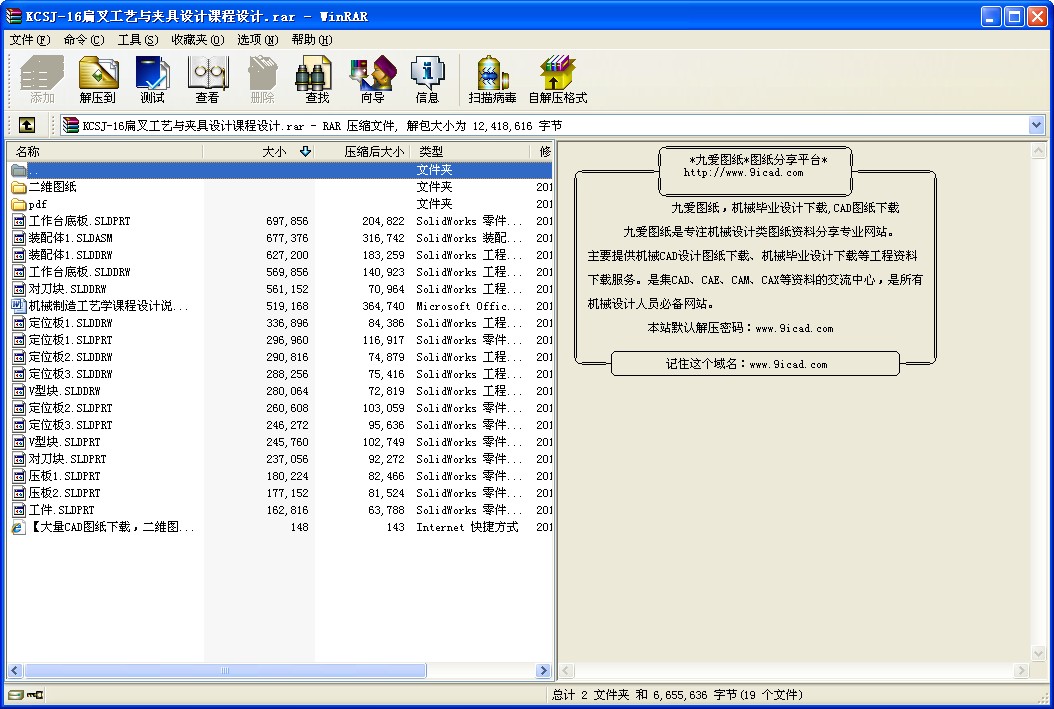Image resolution: width=1054 pixels, height=709 pixels.
Task: Open the 收藏夹(O) menu
Action: [197, 40]
